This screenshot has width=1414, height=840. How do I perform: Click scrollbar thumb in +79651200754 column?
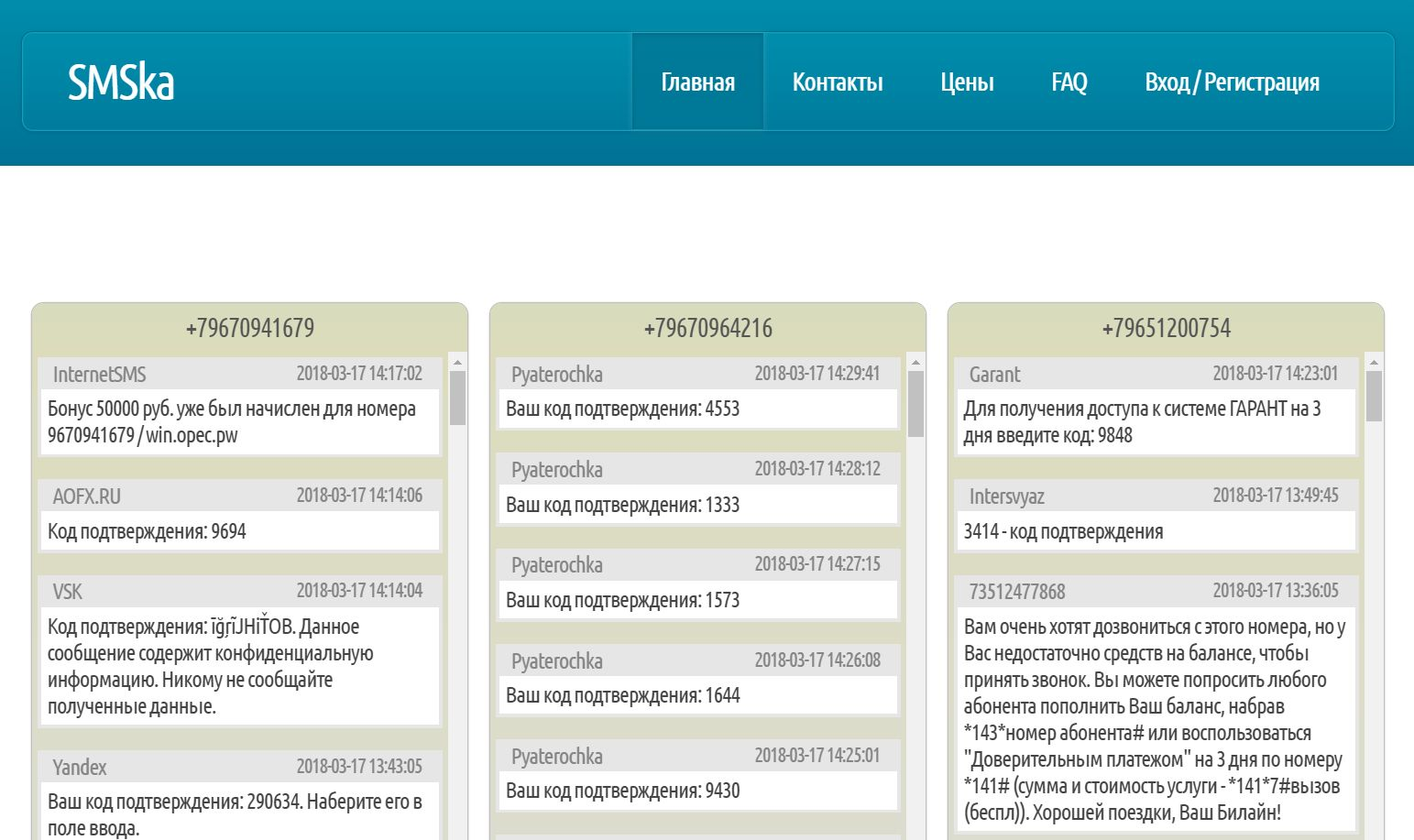pyautogui.click(x=1374, y=396)
